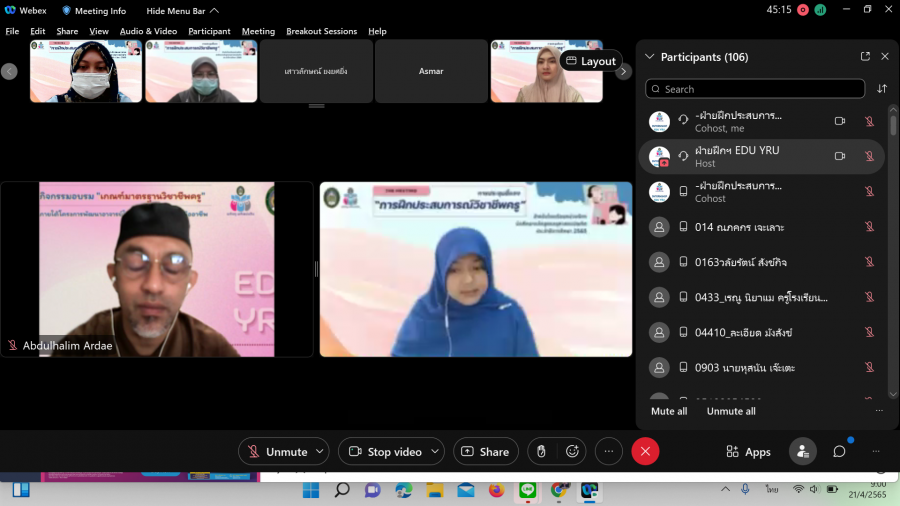Unmute your microphone
900x506 pixels.
coord(276,452)
